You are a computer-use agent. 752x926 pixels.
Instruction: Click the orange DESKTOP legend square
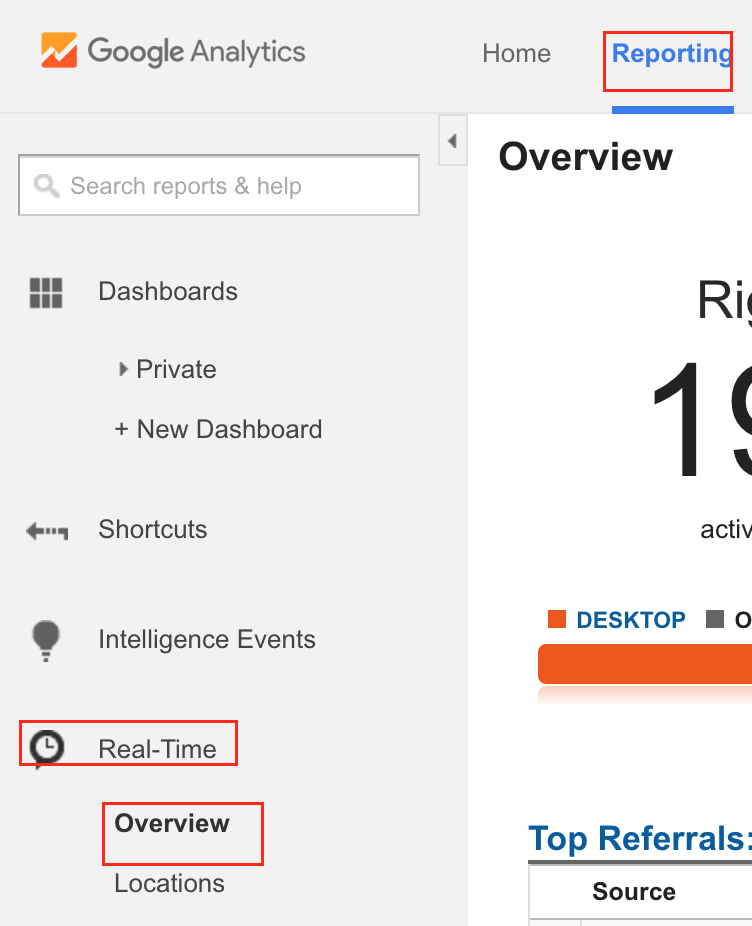point(557,619)
